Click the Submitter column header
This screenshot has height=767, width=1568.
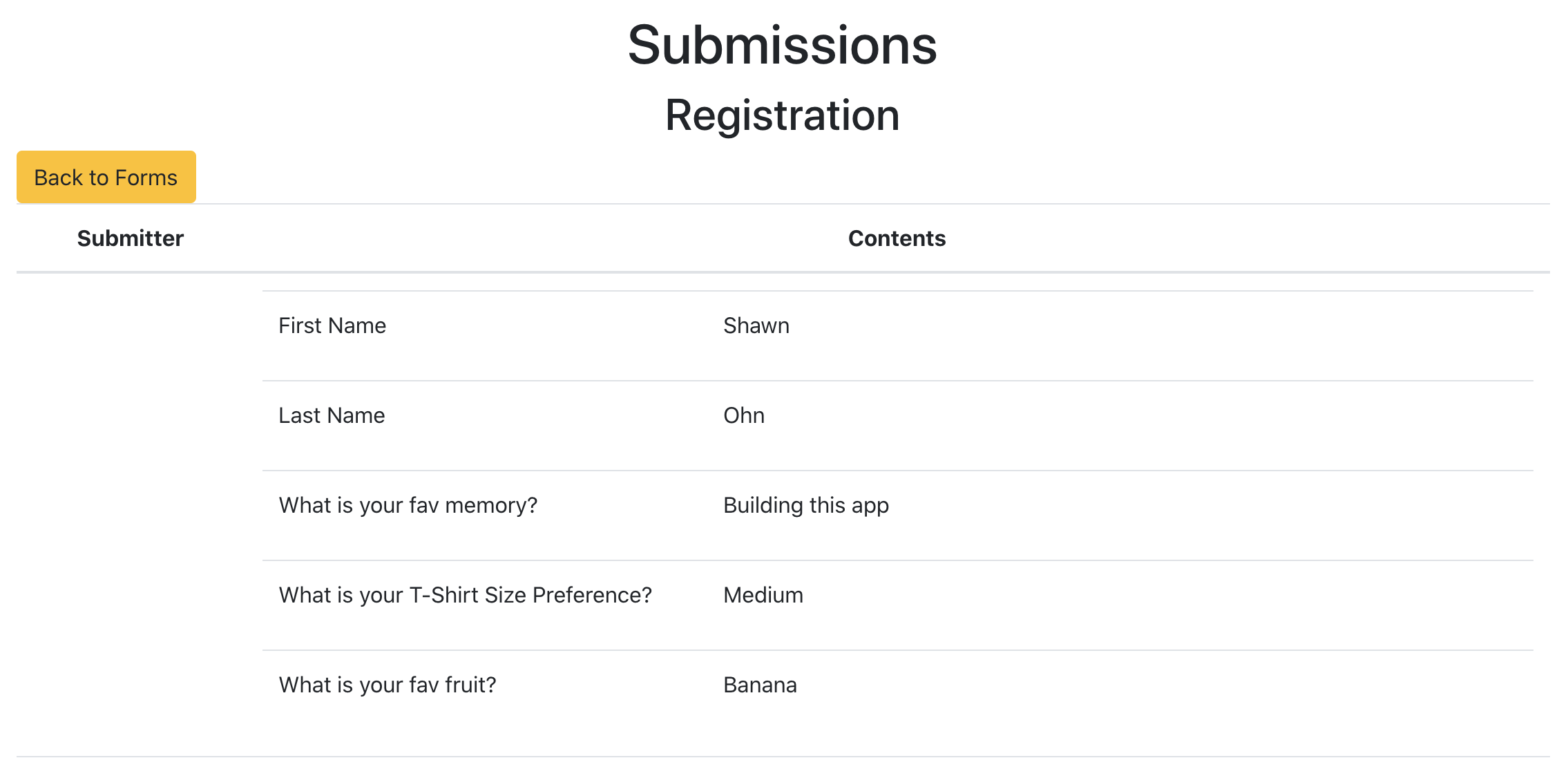[131, 238]
